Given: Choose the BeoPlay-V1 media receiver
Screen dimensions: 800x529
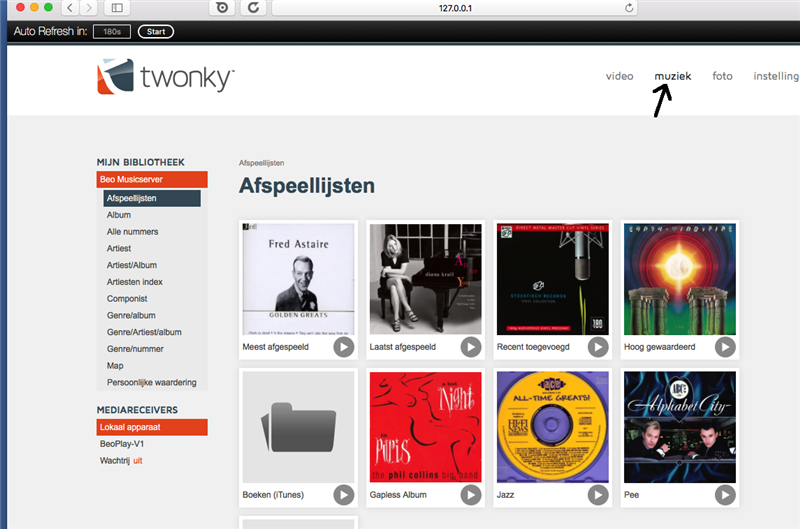Looking at the screenshot, I should (x=122, y=444).
